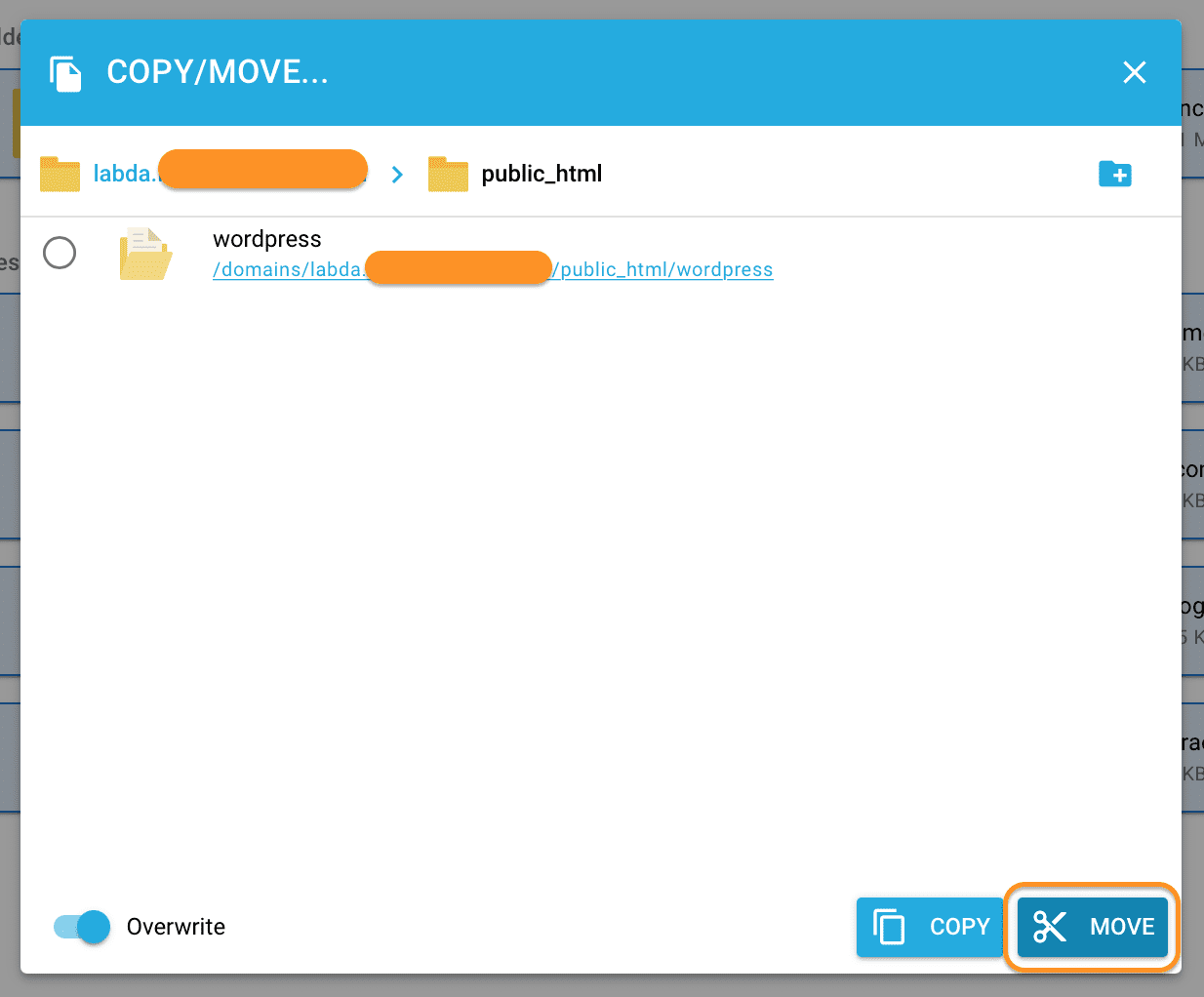Select the public_html breadcrumb label
The width and height of the screenshot is (1204, 997).
(542, 174)
